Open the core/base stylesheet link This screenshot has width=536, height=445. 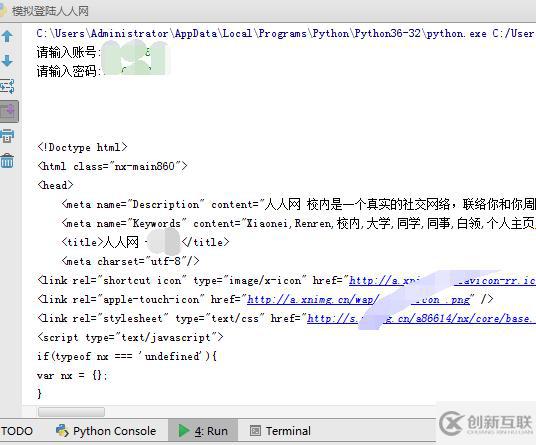[x=421, y=318]
